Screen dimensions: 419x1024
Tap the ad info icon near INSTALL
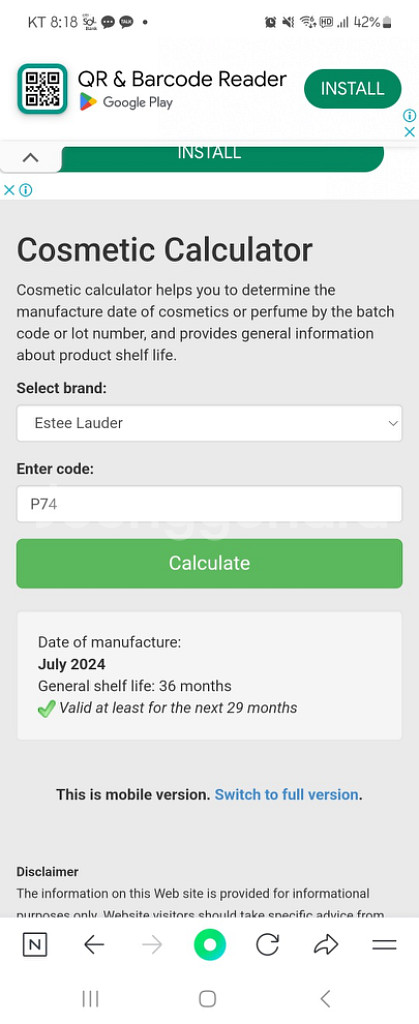click(x=409, y=116)
